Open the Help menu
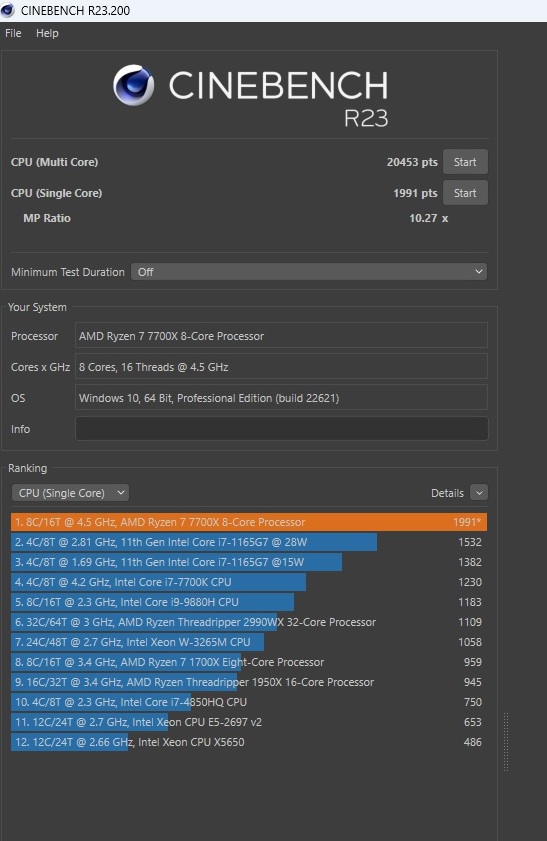 (47, 33)
